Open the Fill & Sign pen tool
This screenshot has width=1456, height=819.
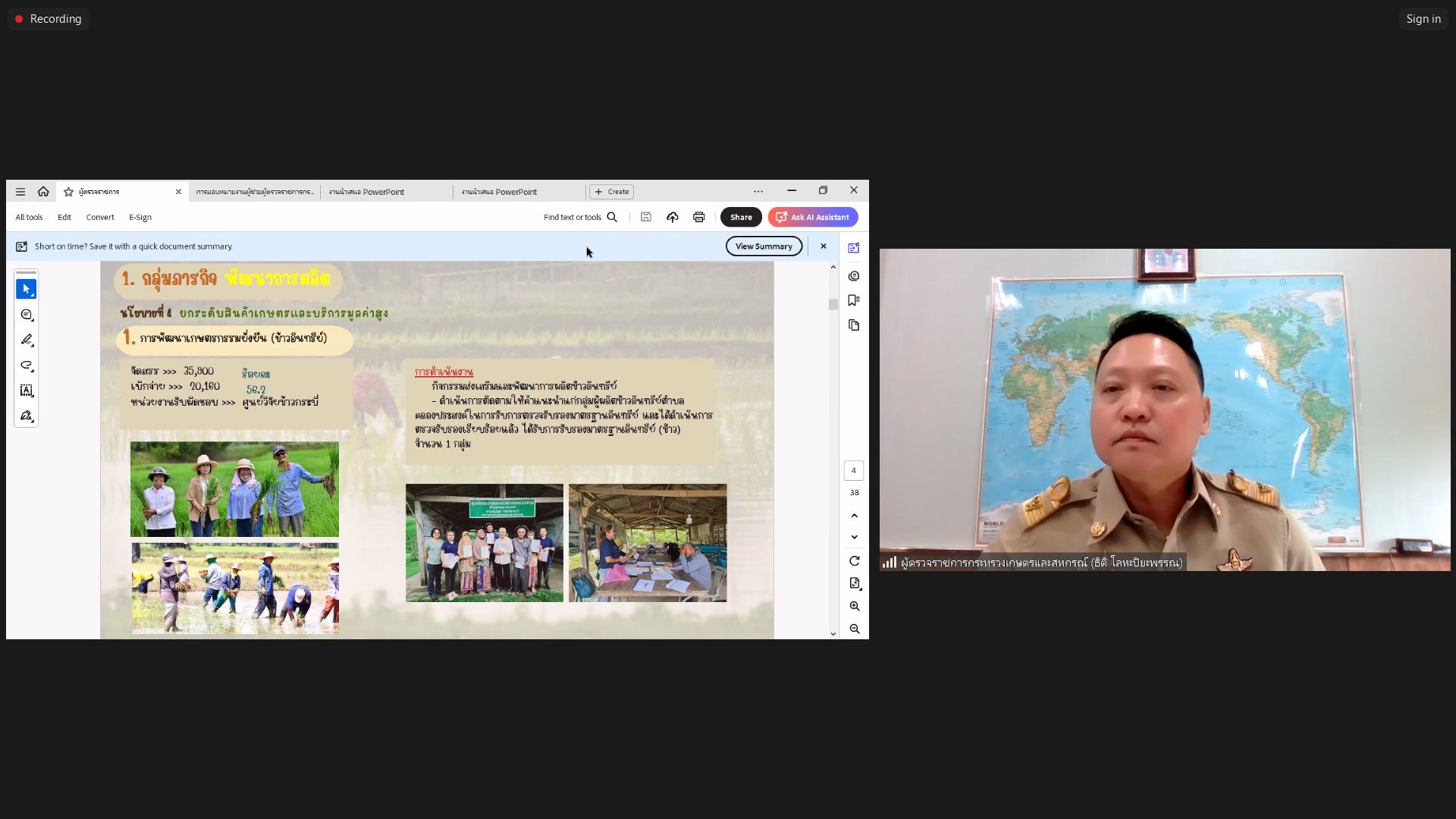pos(27,416)
